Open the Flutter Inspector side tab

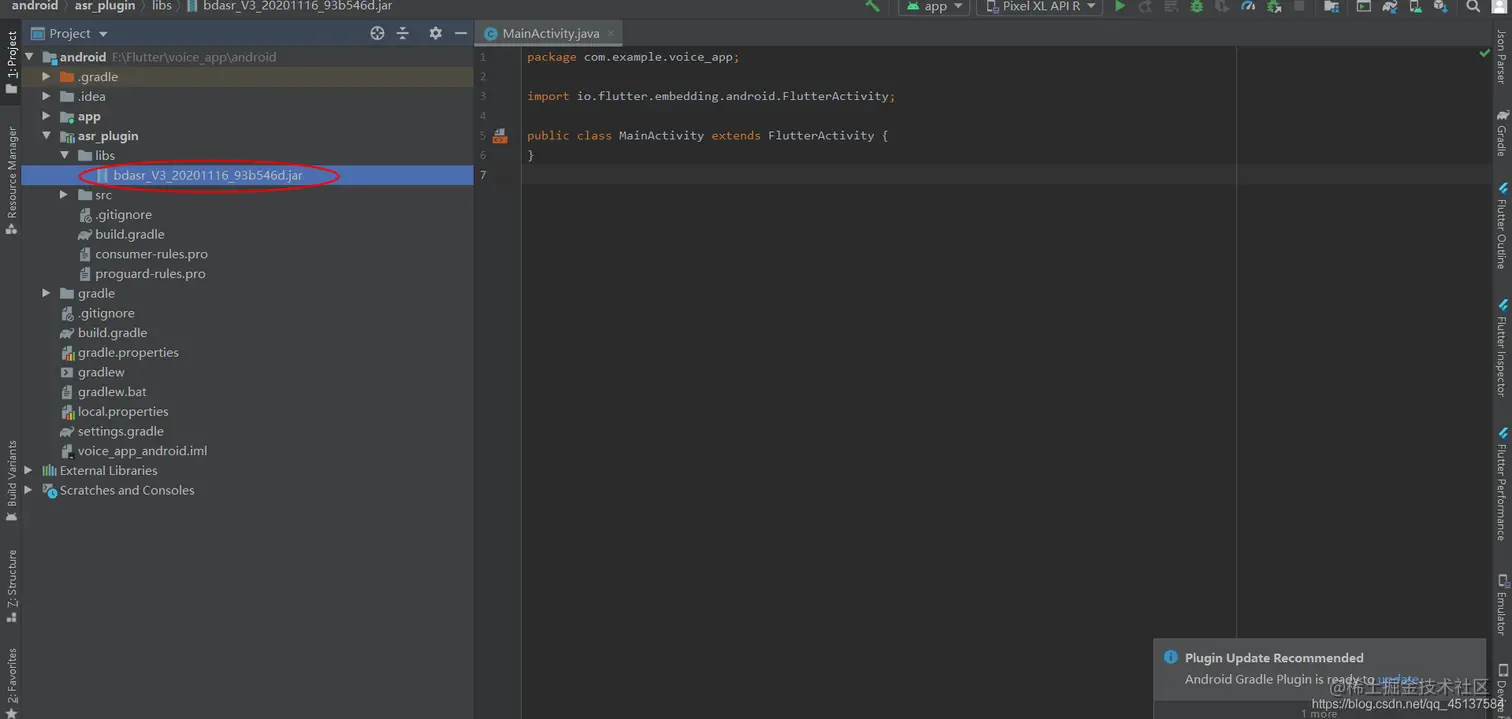point(1501,349)
